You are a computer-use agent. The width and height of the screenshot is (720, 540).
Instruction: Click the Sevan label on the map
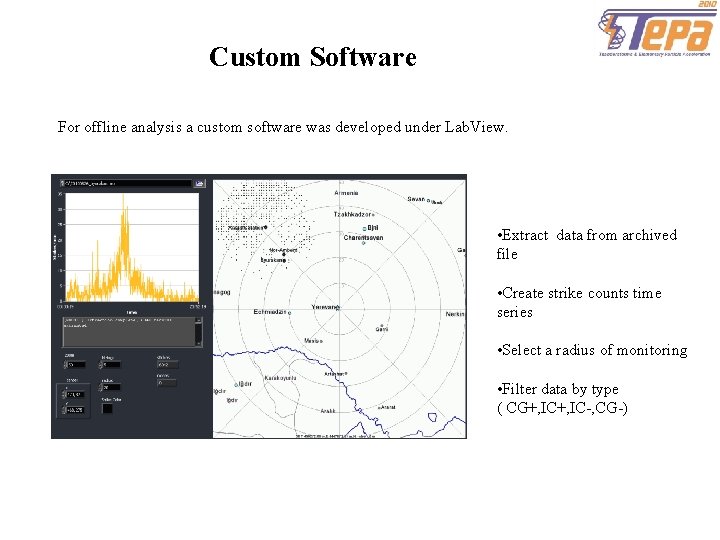point(416,199)
